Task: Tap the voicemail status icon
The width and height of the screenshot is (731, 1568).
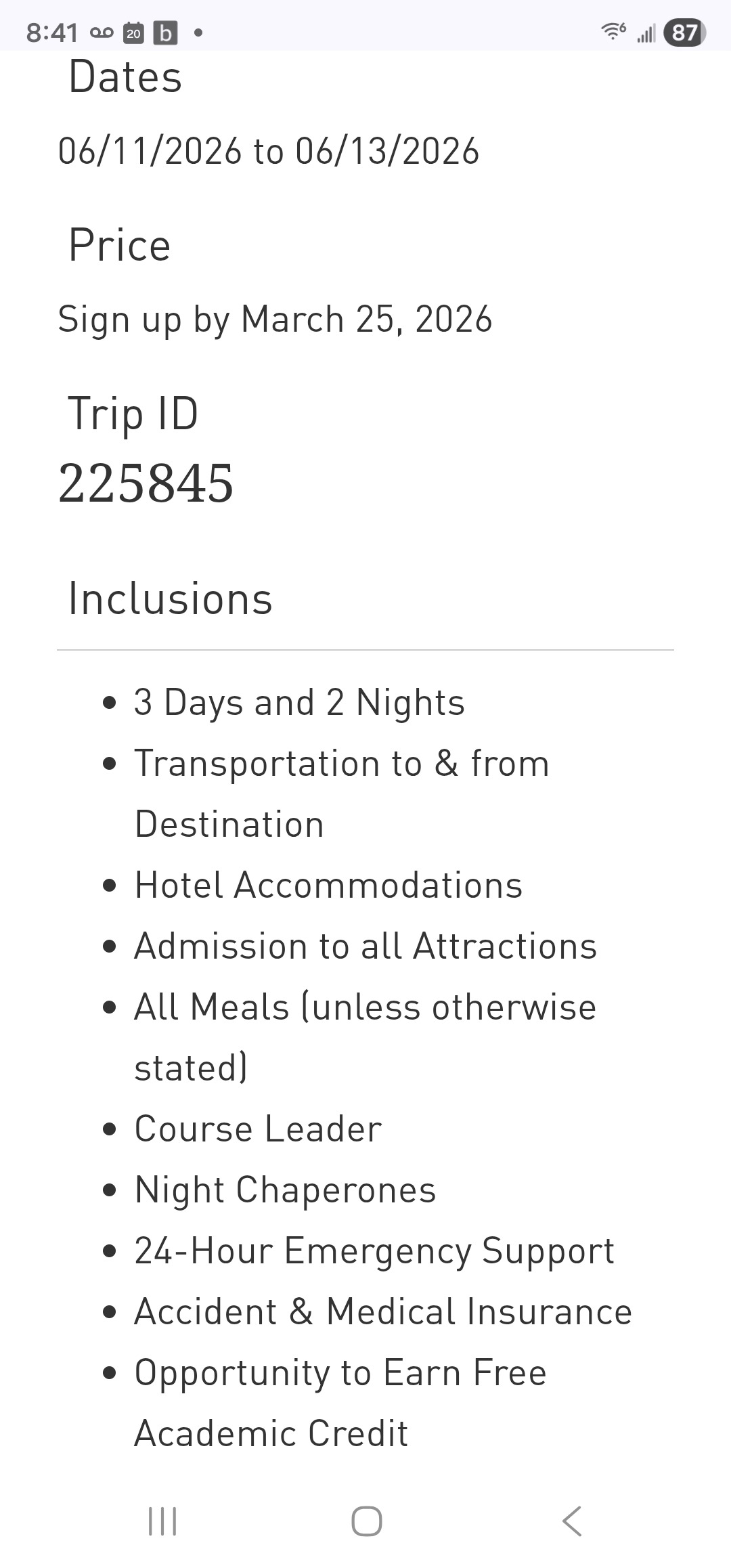Action: pyautogui.click(x=101, y=32)
